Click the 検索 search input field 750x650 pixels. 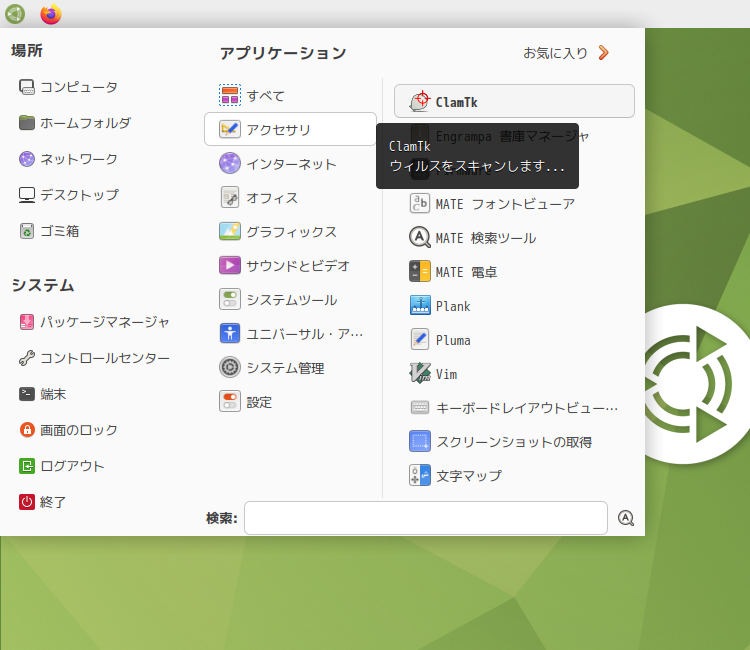point(426,518)
